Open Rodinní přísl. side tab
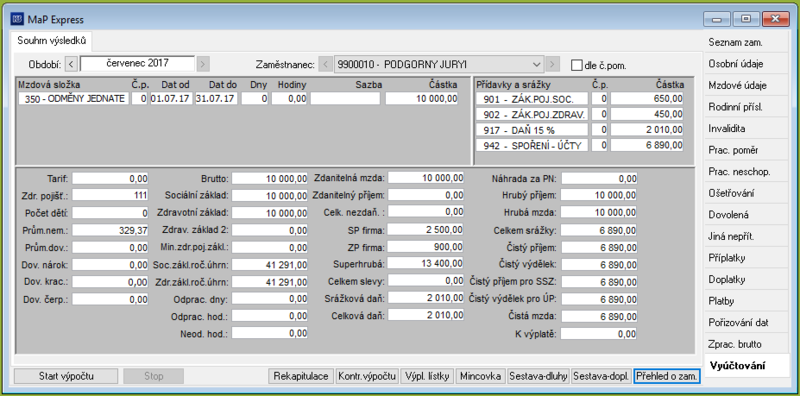 click(746, 107)
